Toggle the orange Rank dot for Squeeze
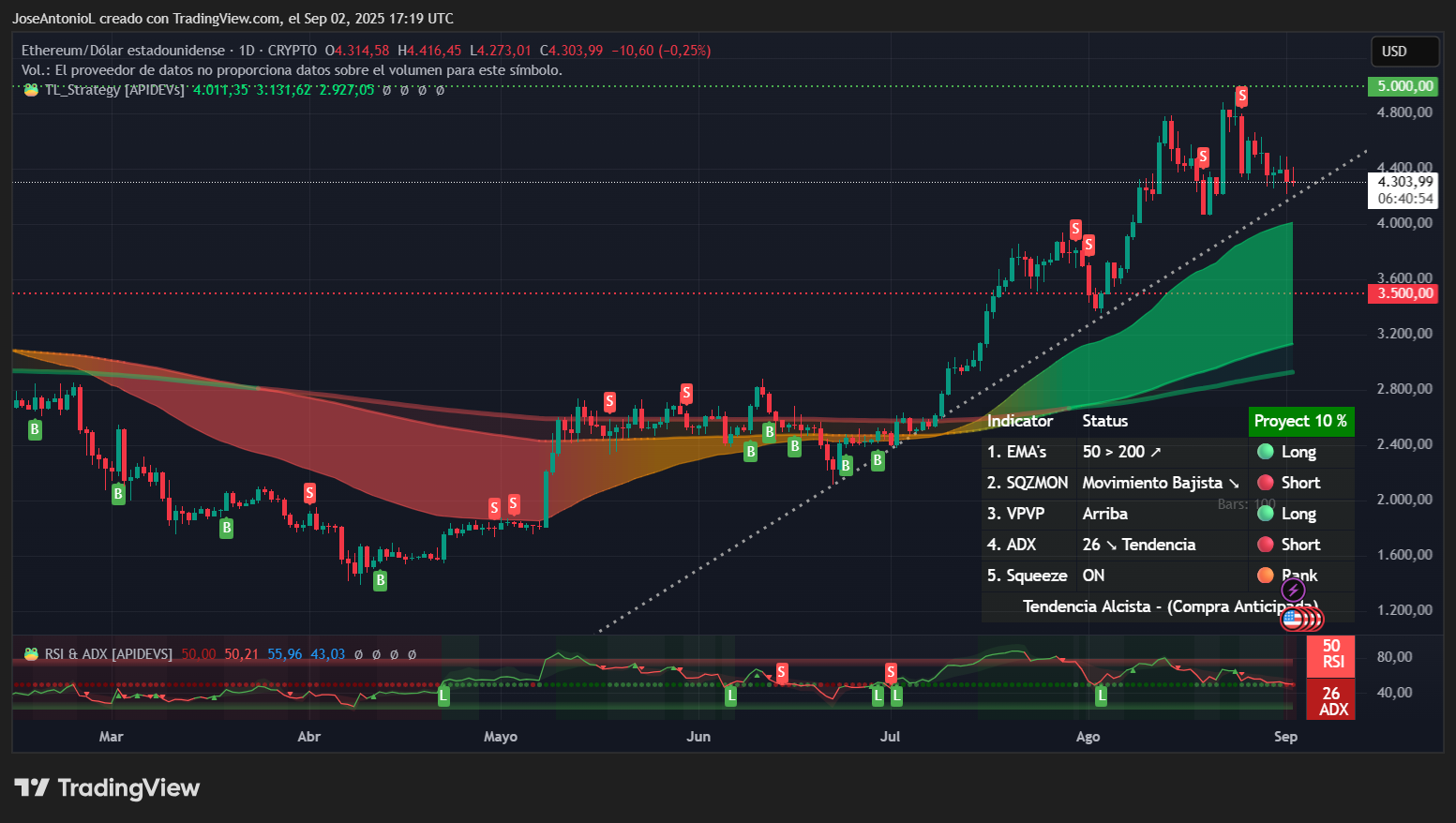The width and height of the screenshot is (1456, 823). [1266, 575]
